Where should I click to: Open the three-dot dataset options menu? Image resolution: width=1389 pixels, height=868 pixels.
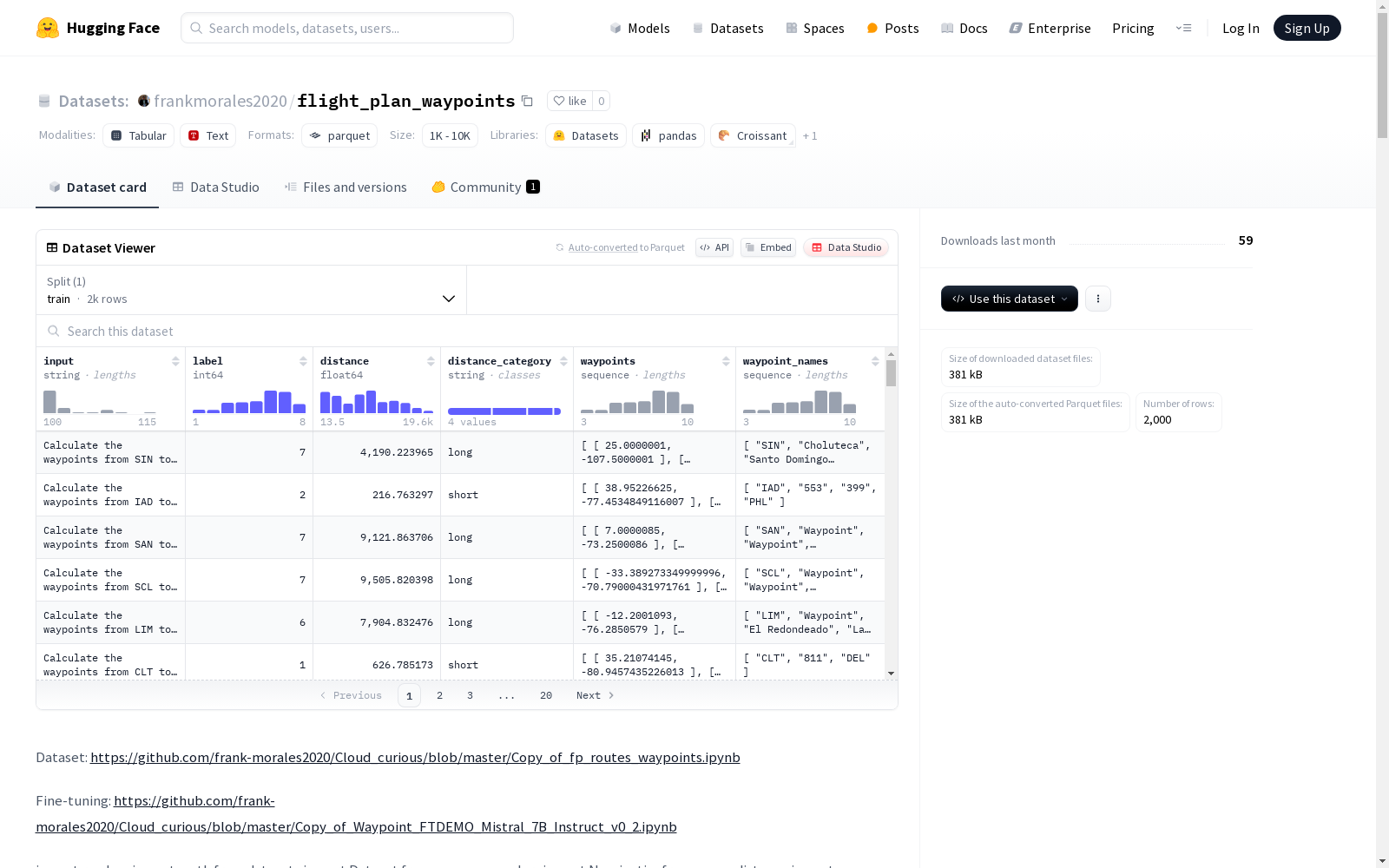click(x=1098, y=299)
